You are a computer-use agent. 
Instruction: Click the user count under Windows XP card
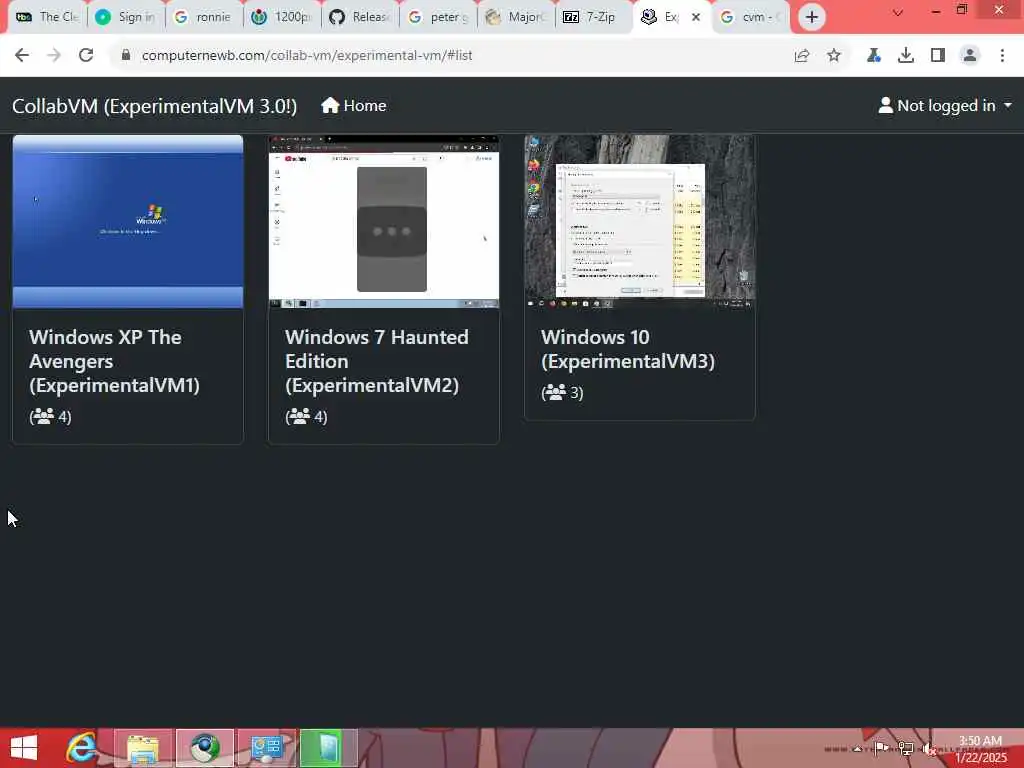point(50,417)
